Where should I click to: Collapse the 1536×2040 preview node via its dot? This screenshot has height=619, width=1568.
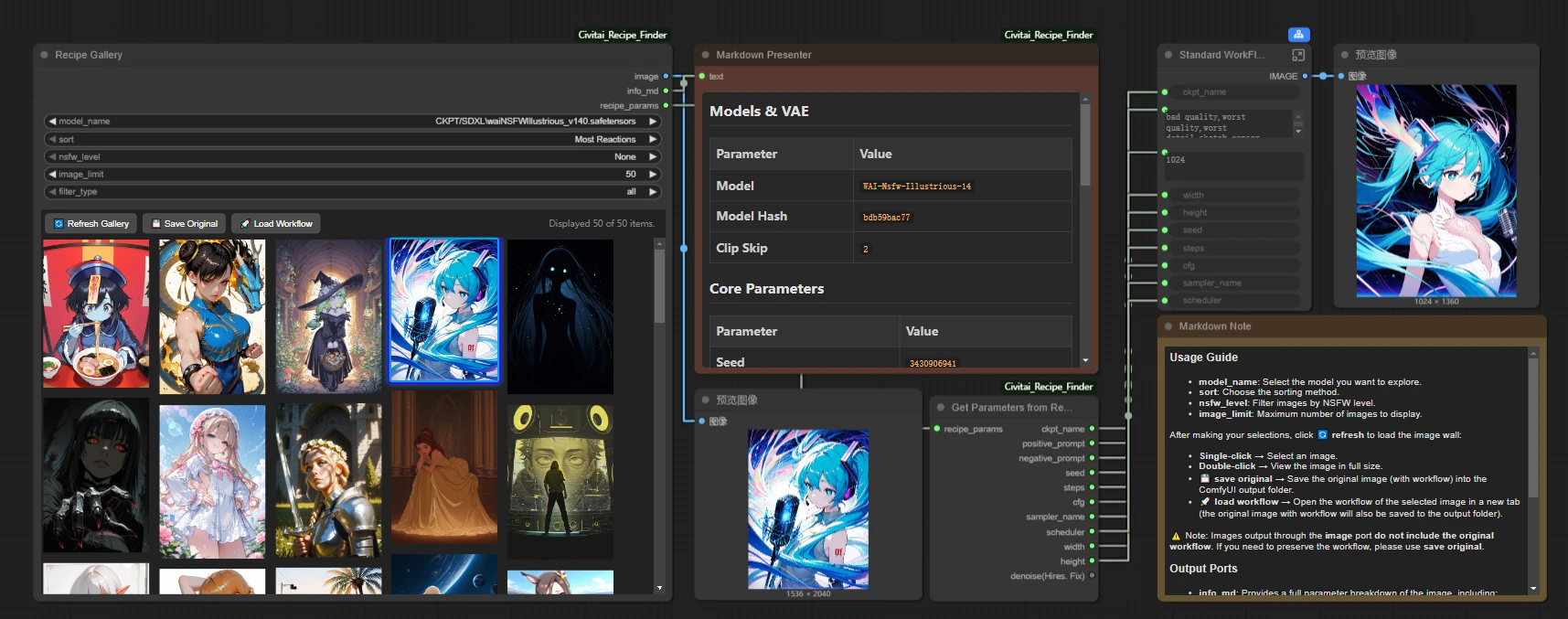[705, 400]
